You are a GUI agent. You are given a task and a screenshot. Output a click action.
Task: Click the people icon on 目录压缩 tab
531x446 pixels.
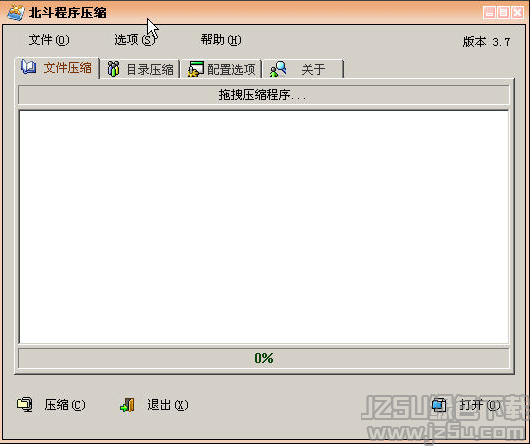(x=113, y=69)
